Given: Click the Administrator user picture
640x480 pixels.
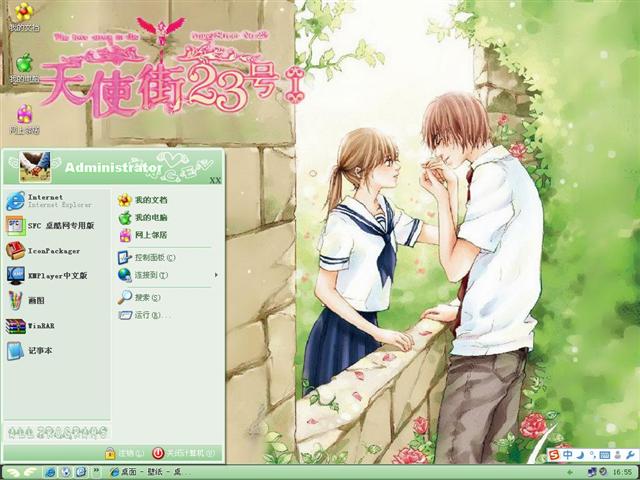Looking at the screenshot, I should point(35,167).
